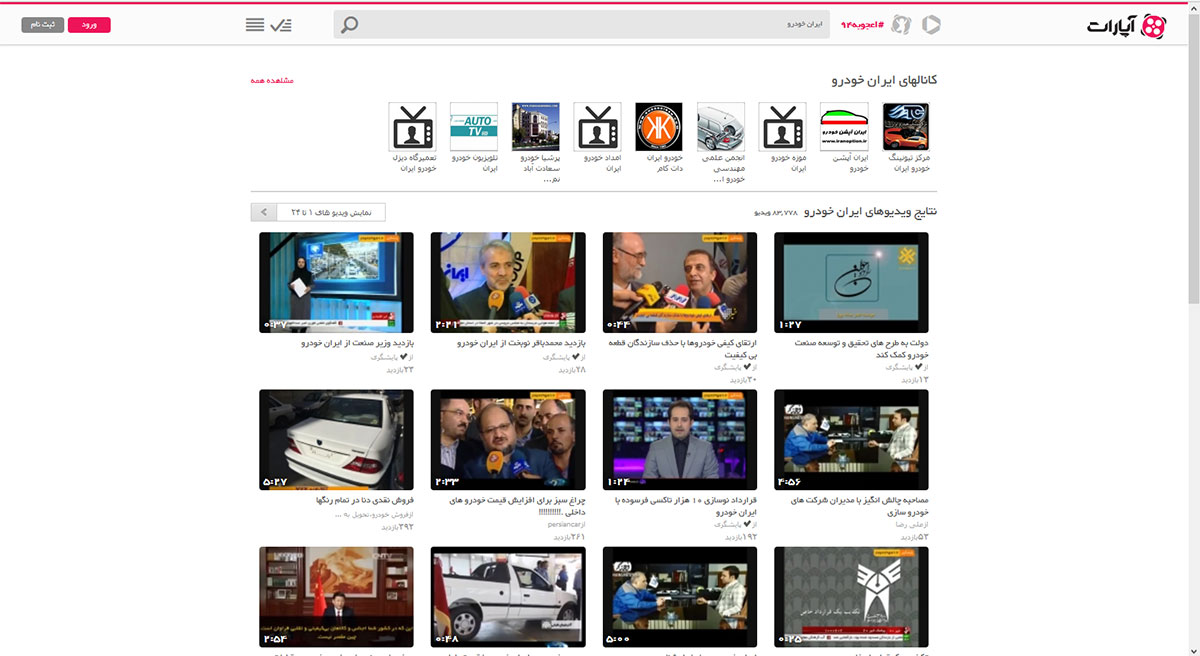
Task: Open title دولت به طرح های تحقیق و توسعه
Action: tap(860, 349)
